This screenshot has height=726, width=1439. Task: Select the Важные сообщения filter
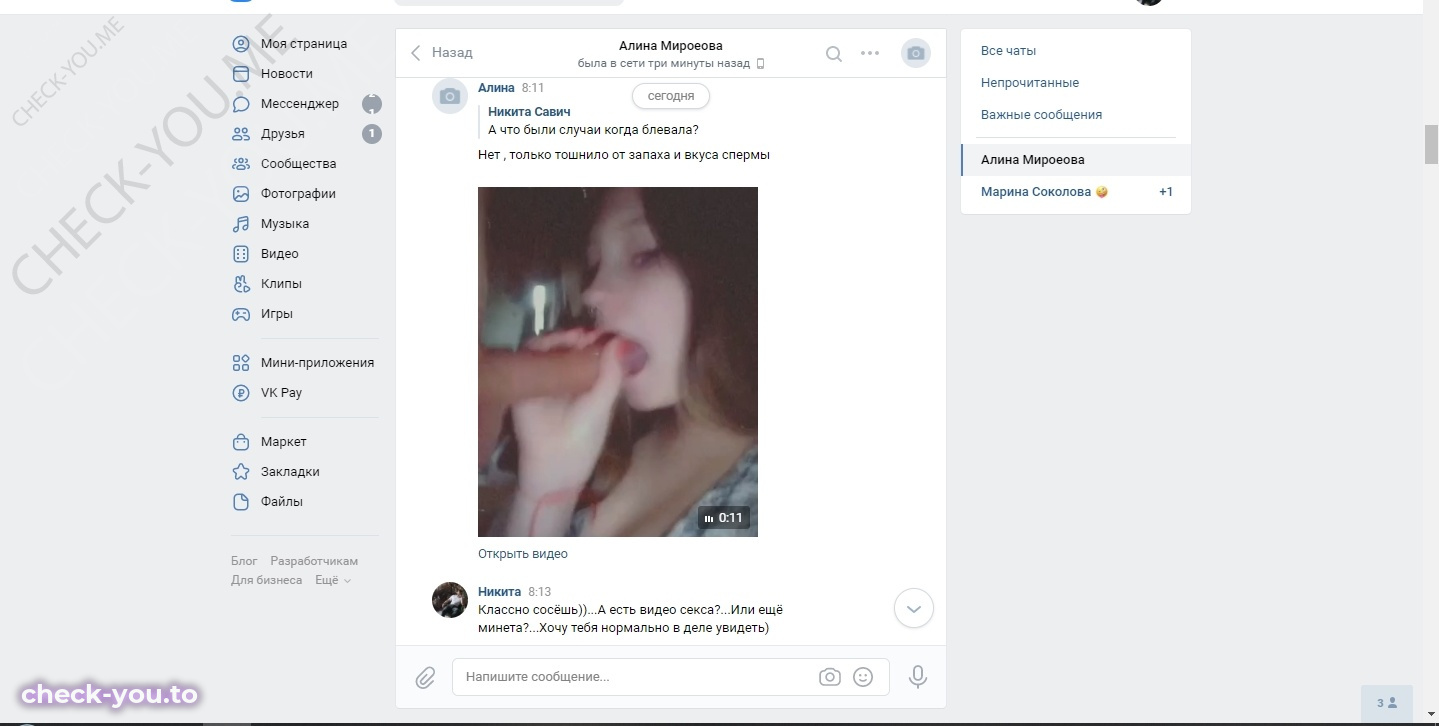pyautogui.click(x=1076, y=115)
